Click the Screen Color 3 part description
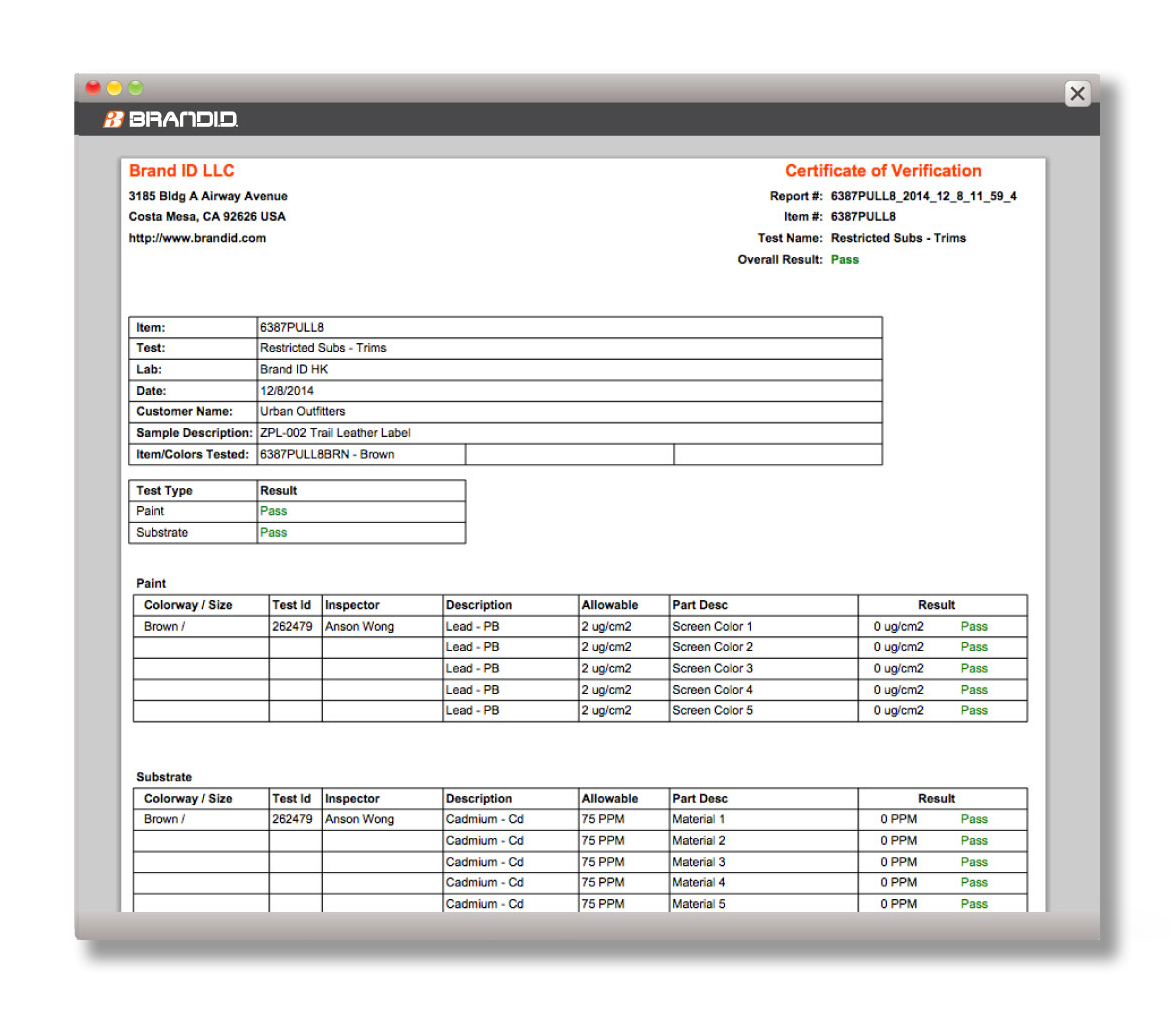This screenshot has height=1012, width=1170. (x=712, y=669)
